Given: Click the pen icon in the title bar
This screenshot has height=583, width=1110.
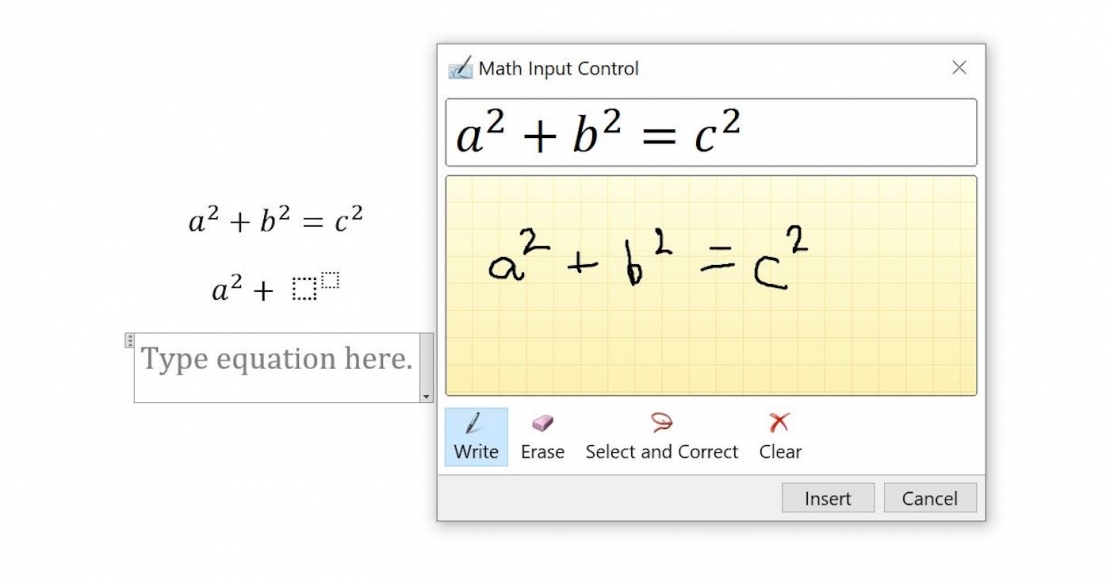Looking at the screenshot, I should [x=460, y=68].
